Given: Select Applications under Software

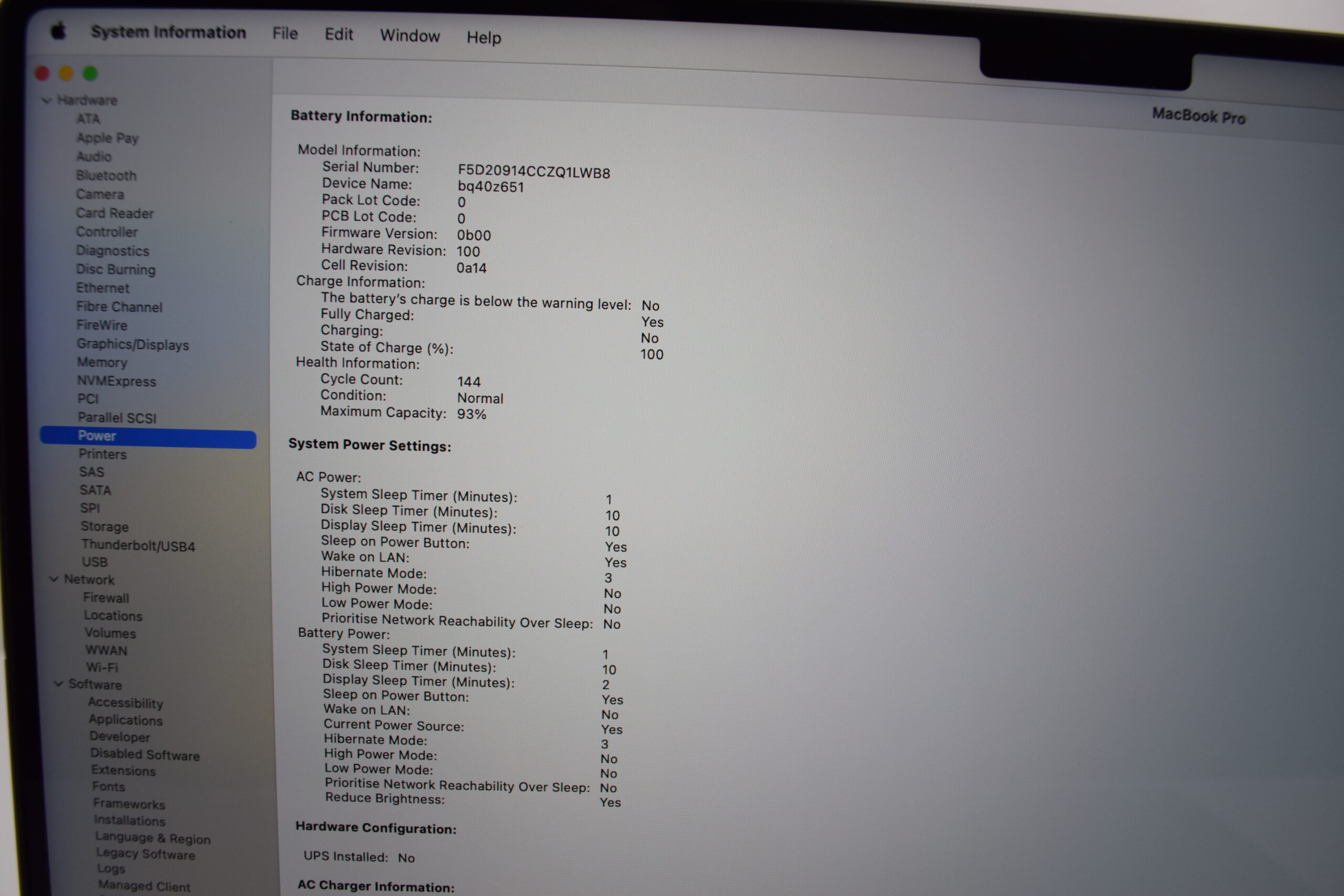Looking at the screenshot, I should click(x=125, y=721).
